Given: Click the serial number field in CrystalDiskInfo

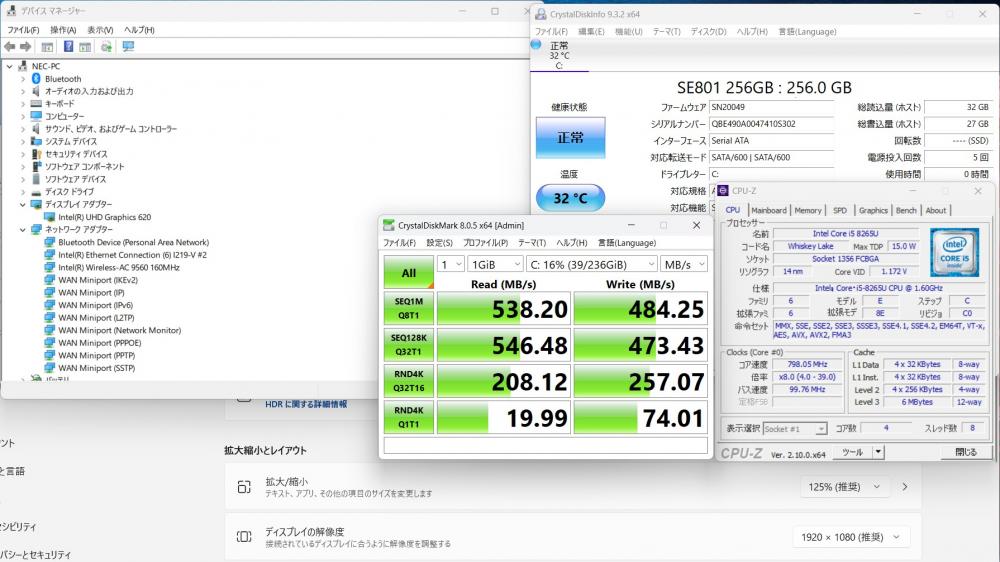Looking at the screenshot, I should pos(772,124).
